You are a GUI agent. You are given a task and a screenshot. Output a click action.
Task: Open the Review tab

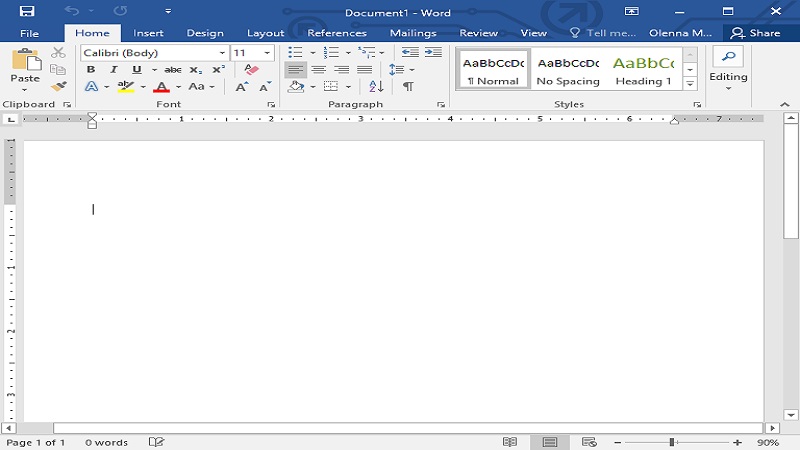(x=478, y=33)
